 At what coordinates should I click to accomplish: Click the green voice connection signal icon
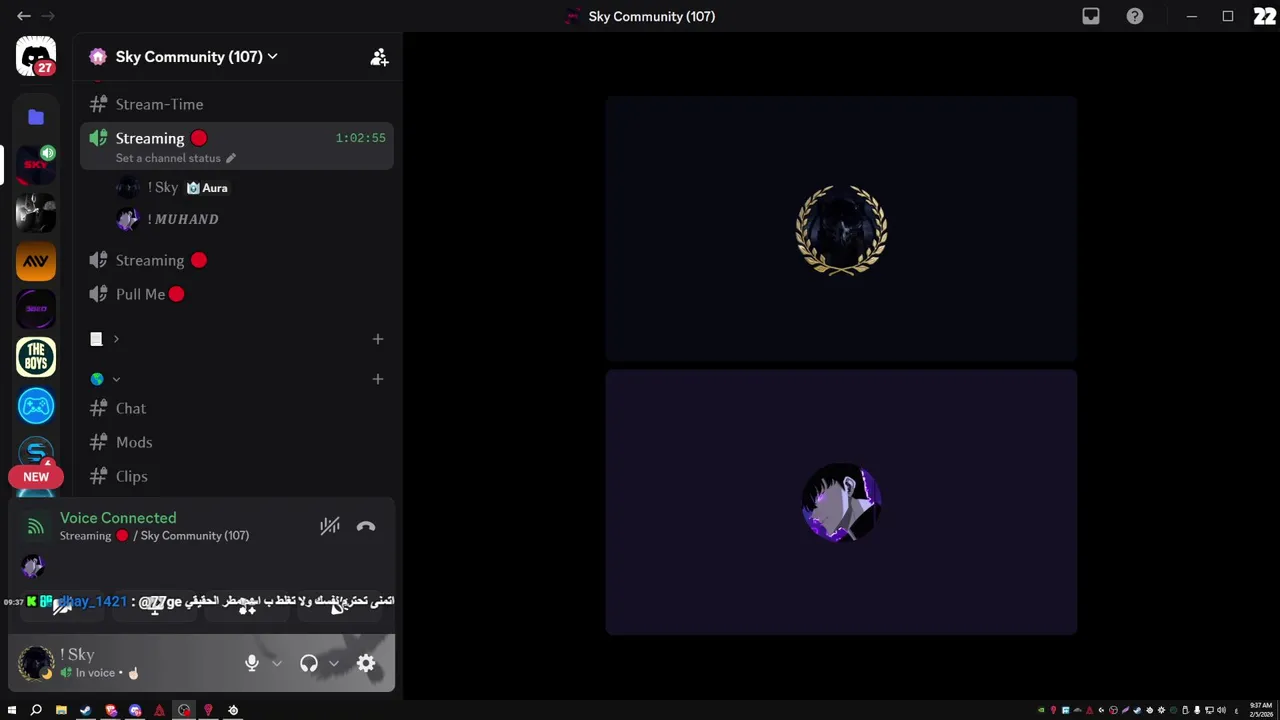(x=35, y=527)
